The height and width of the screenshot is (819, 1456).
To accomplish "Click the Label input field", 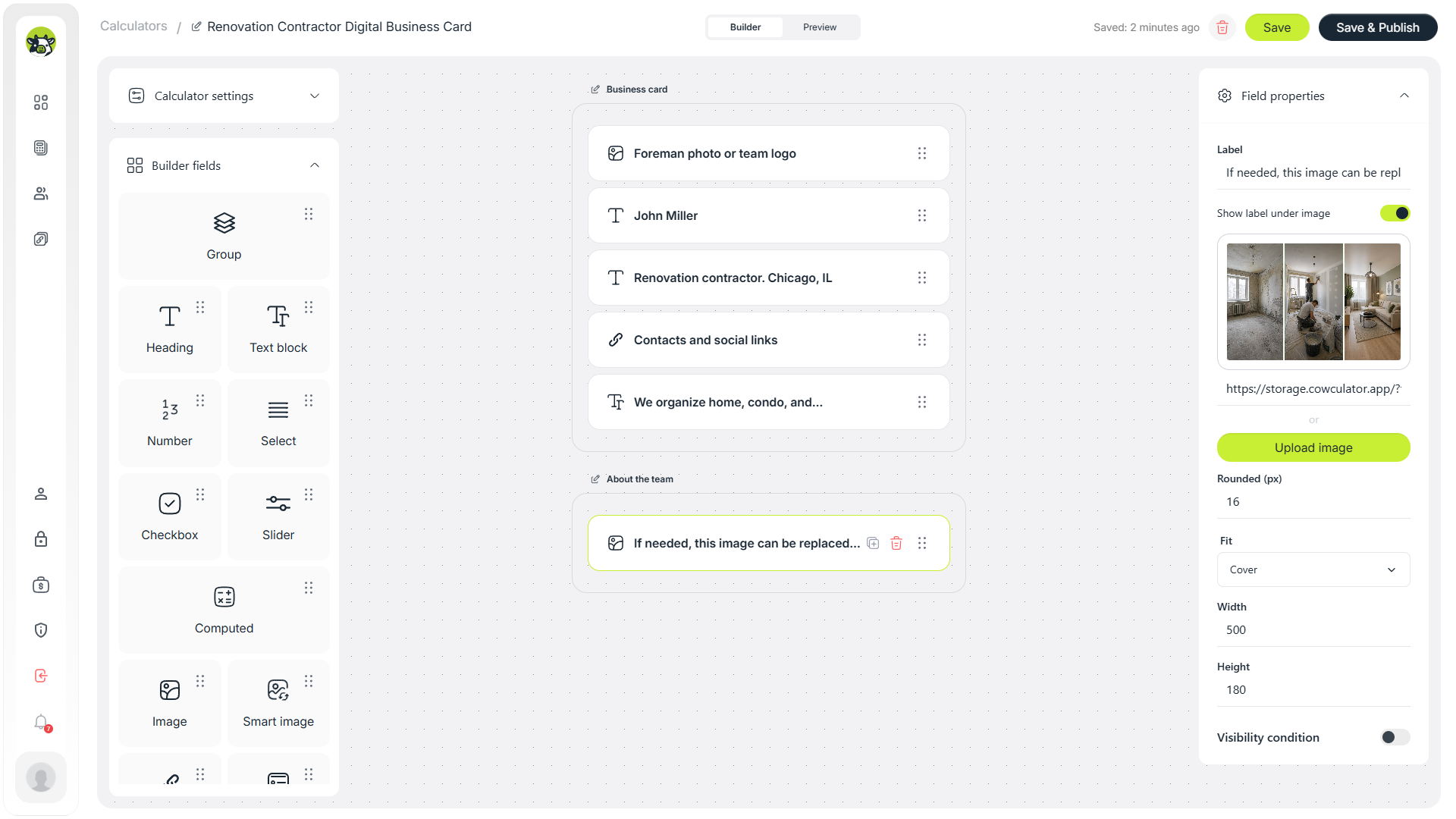I will pyautogui.click(x=1313, y=173).
